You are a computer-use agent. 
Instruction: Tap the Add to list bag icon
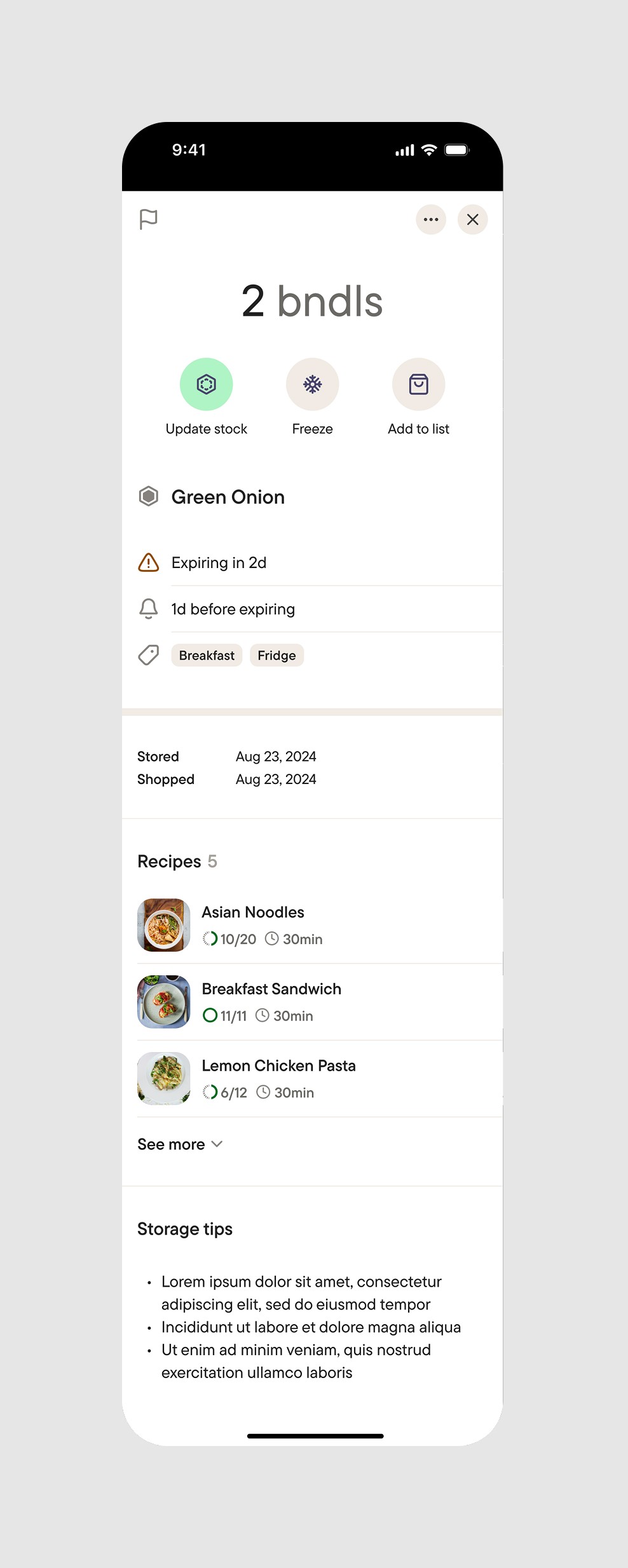pos(418,384)
